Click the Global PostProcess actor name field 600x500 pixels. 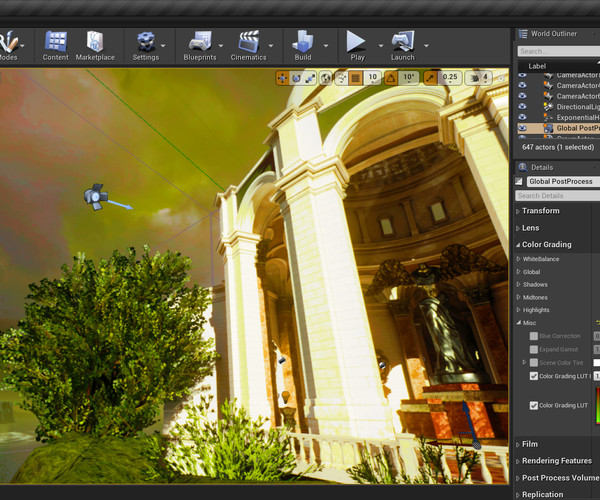[x=563, y=181]
